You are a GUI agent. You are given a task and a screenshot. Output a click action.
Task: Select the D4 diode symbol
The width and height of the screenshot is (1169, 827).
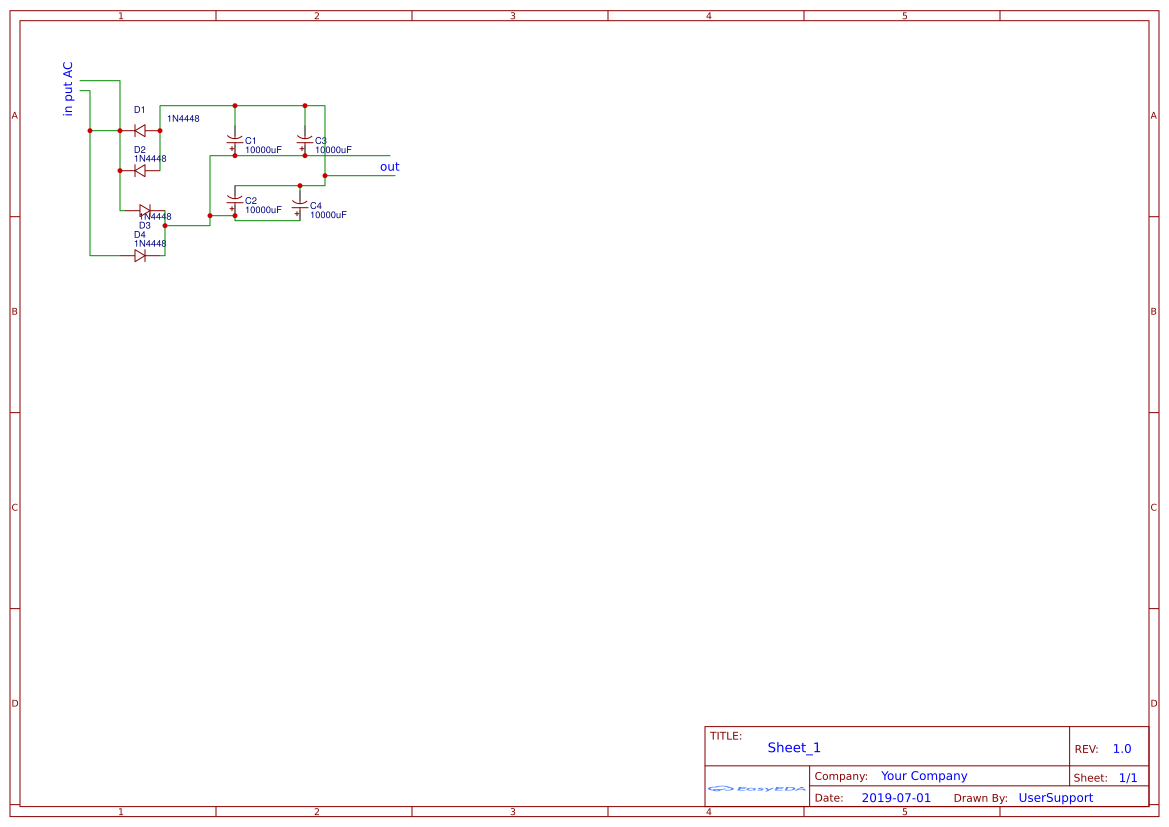click(140, 256)
